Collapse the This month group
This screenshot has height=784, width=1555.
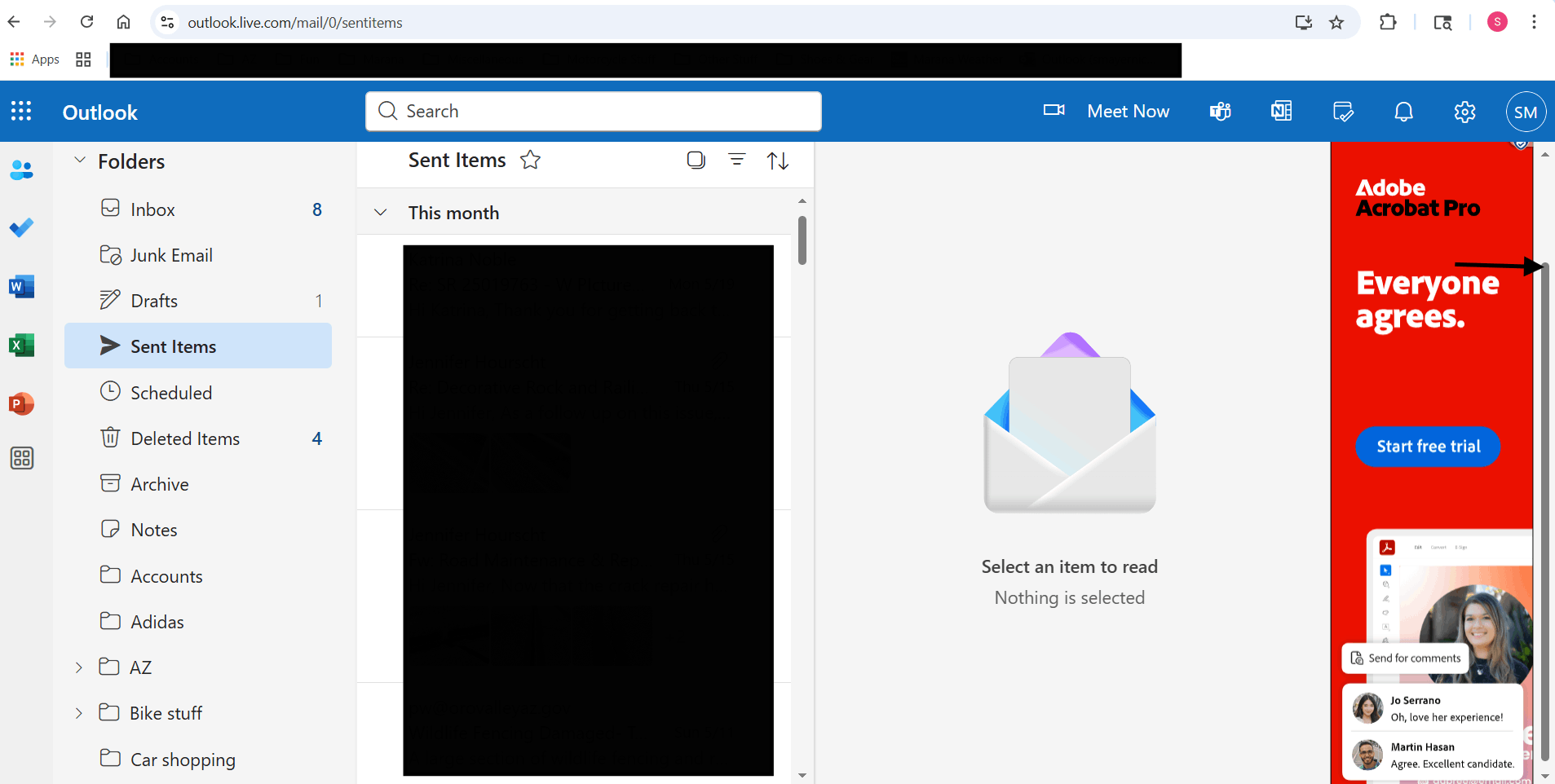click(380, 212)
